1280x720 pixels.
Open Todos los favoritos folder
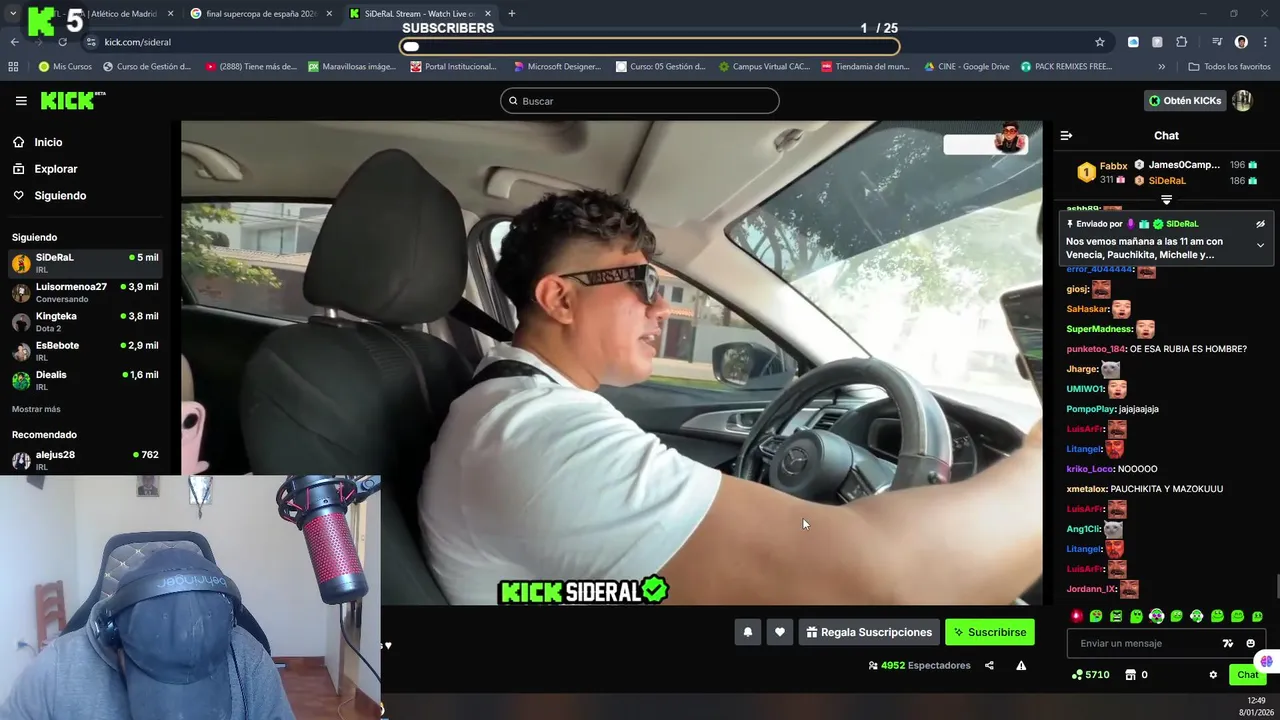pos(1229,66)
